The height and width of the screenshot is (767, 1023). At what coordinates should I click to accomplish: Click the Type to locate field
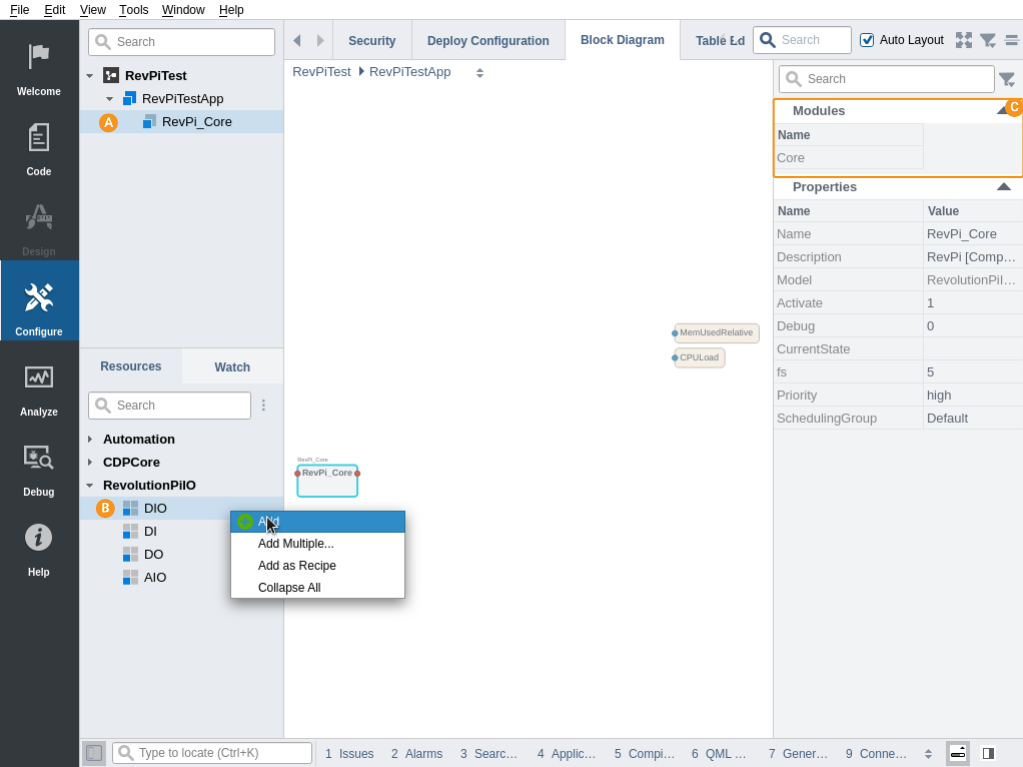coord(223,753)
